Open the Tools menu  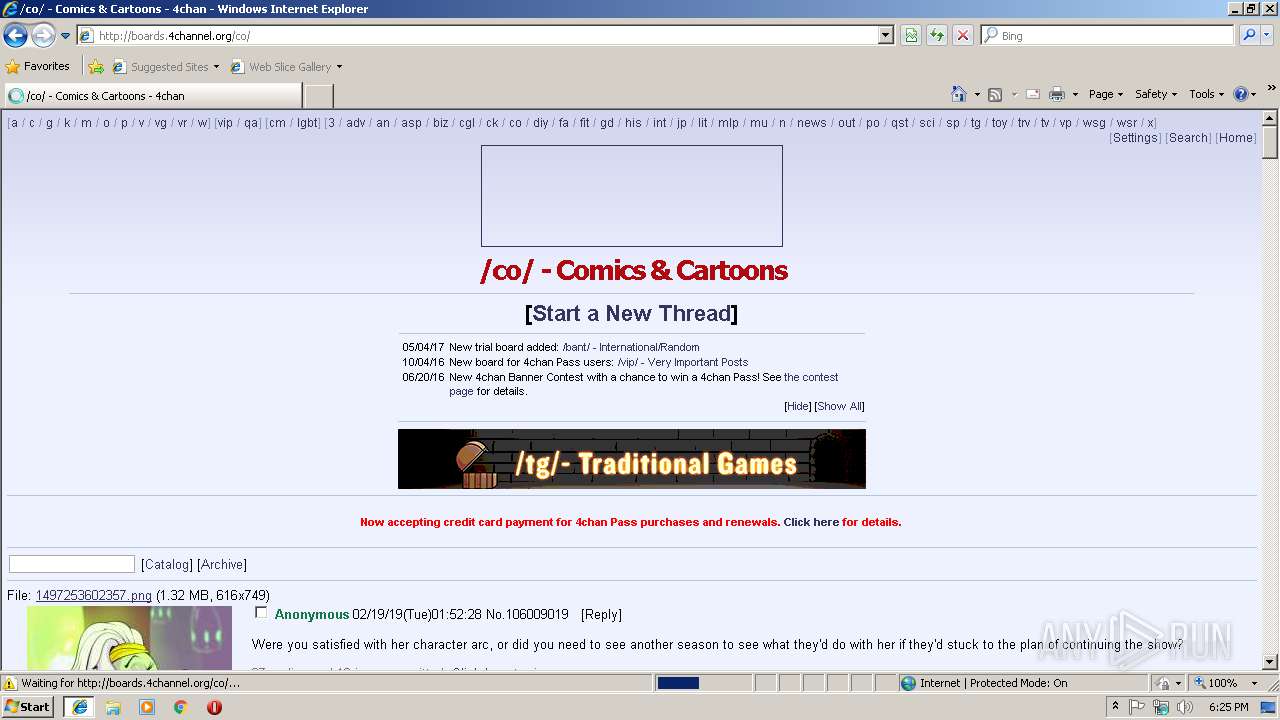click(1206, 94)
